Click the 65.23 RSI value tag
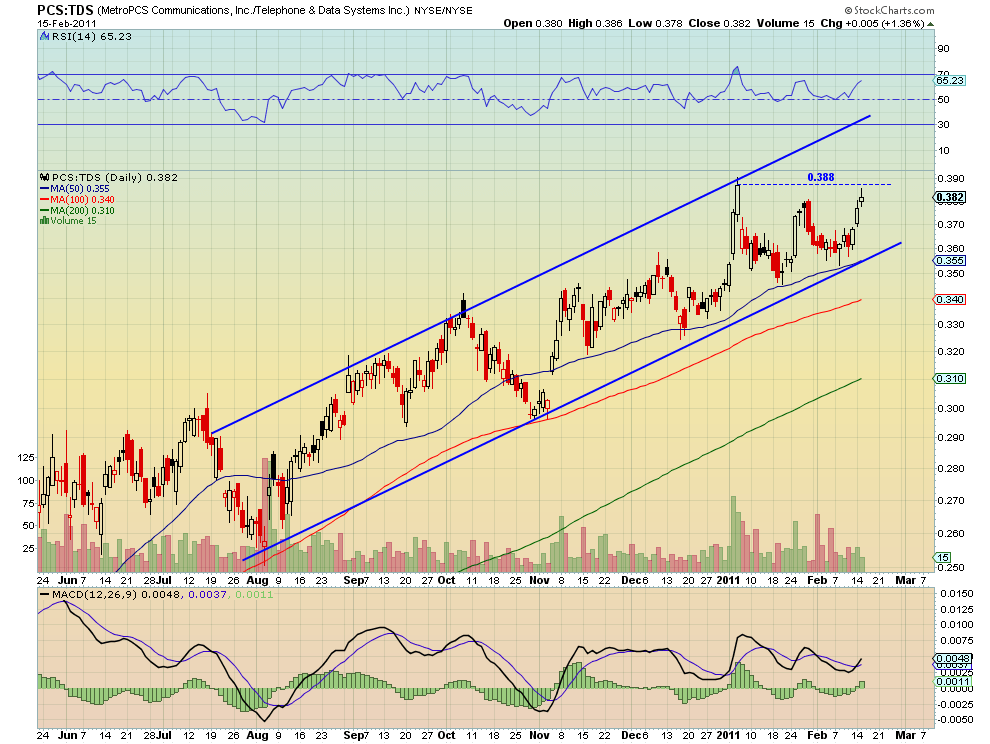Viewport: 990px width, 744px height. [x=950, y=81]
